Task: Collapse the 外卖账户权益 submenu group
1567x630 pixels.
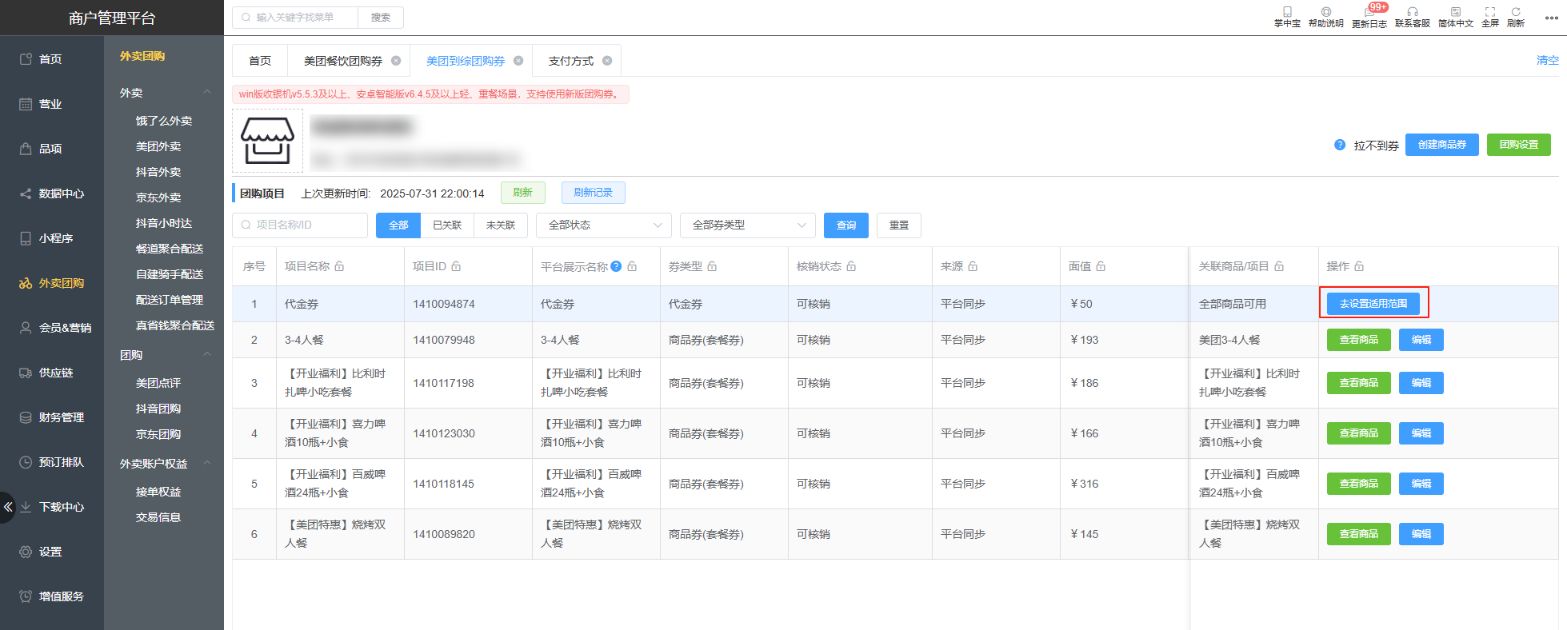Action: click(208, 464)
